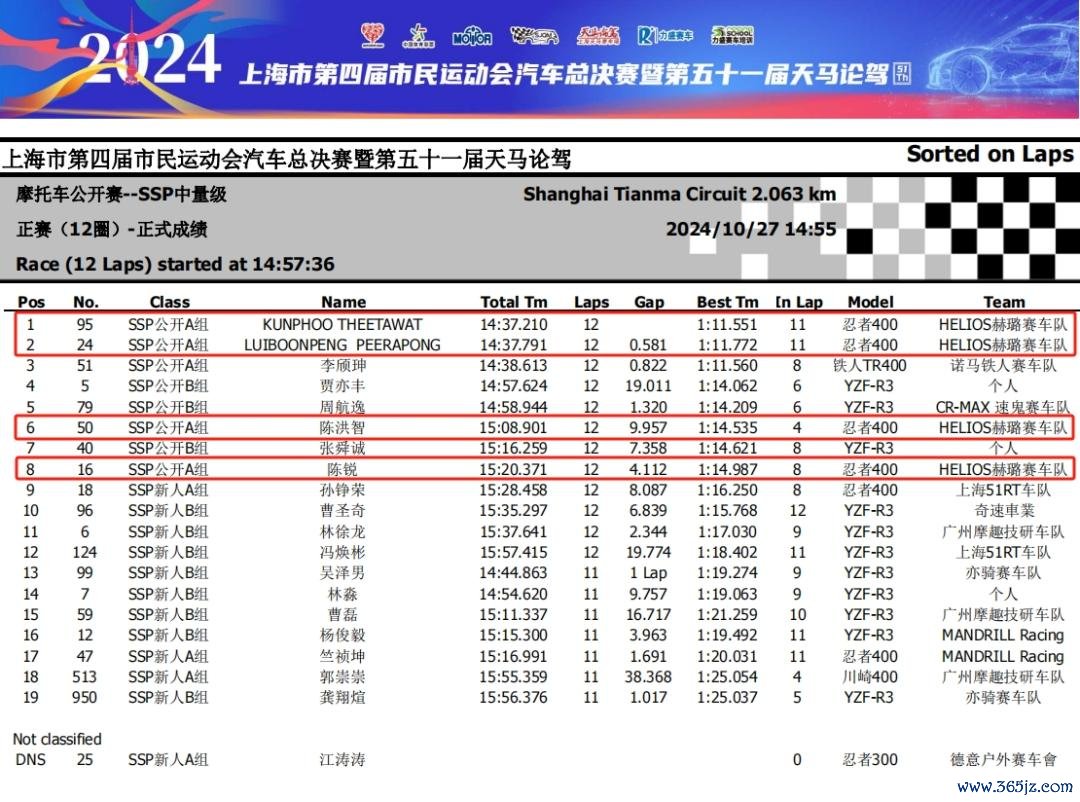Screen dimensions: 1080x802
Task: Click the red heart-shaped logo in the banner
Action: coord(373,34)
